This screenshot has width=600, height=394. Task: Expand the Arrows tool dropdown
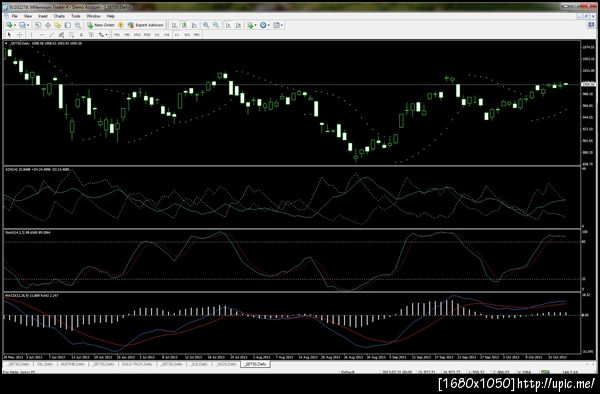(x=106, y=35)
